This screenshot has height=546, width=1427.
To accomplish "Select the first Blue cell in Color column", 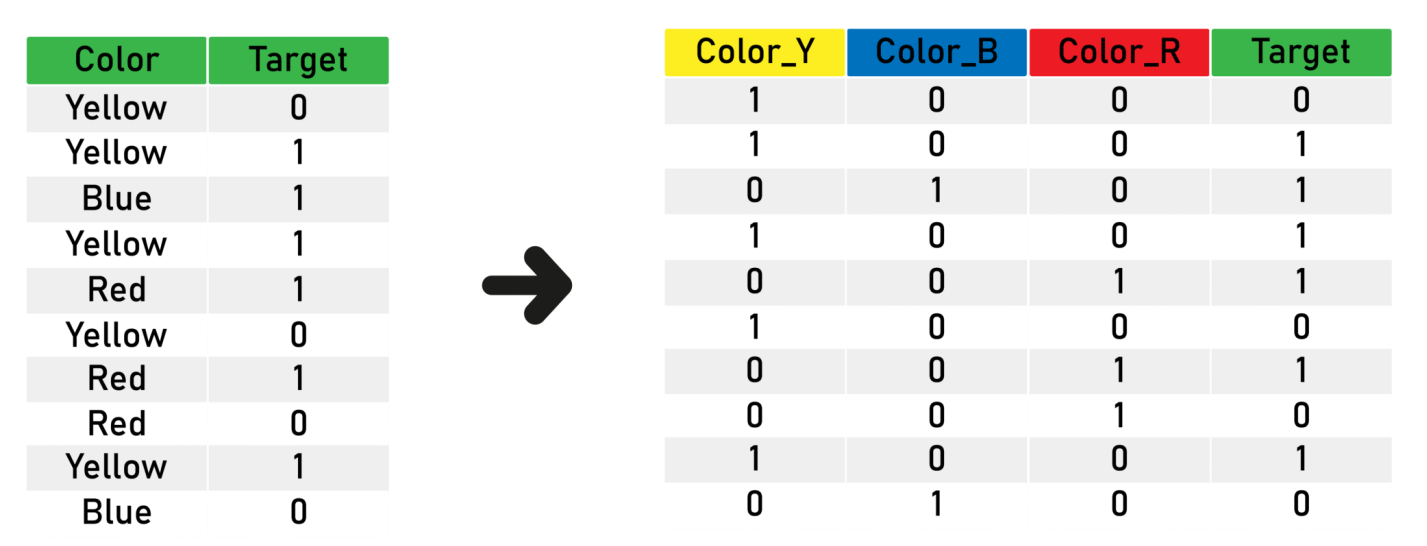I will tap(117, 198).
